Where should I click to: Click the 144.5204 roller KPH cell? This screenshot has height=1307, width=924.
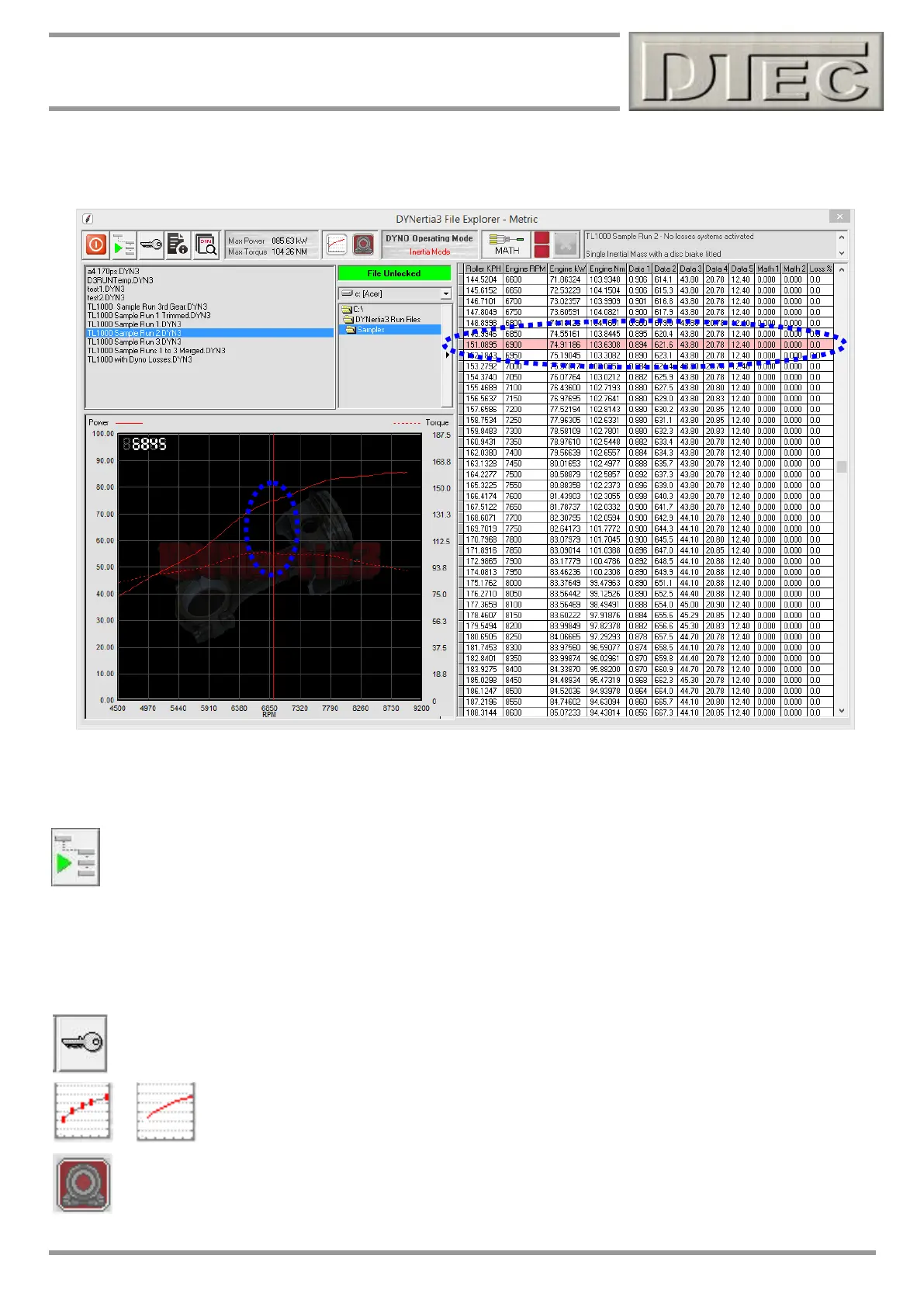click(482, 279)
